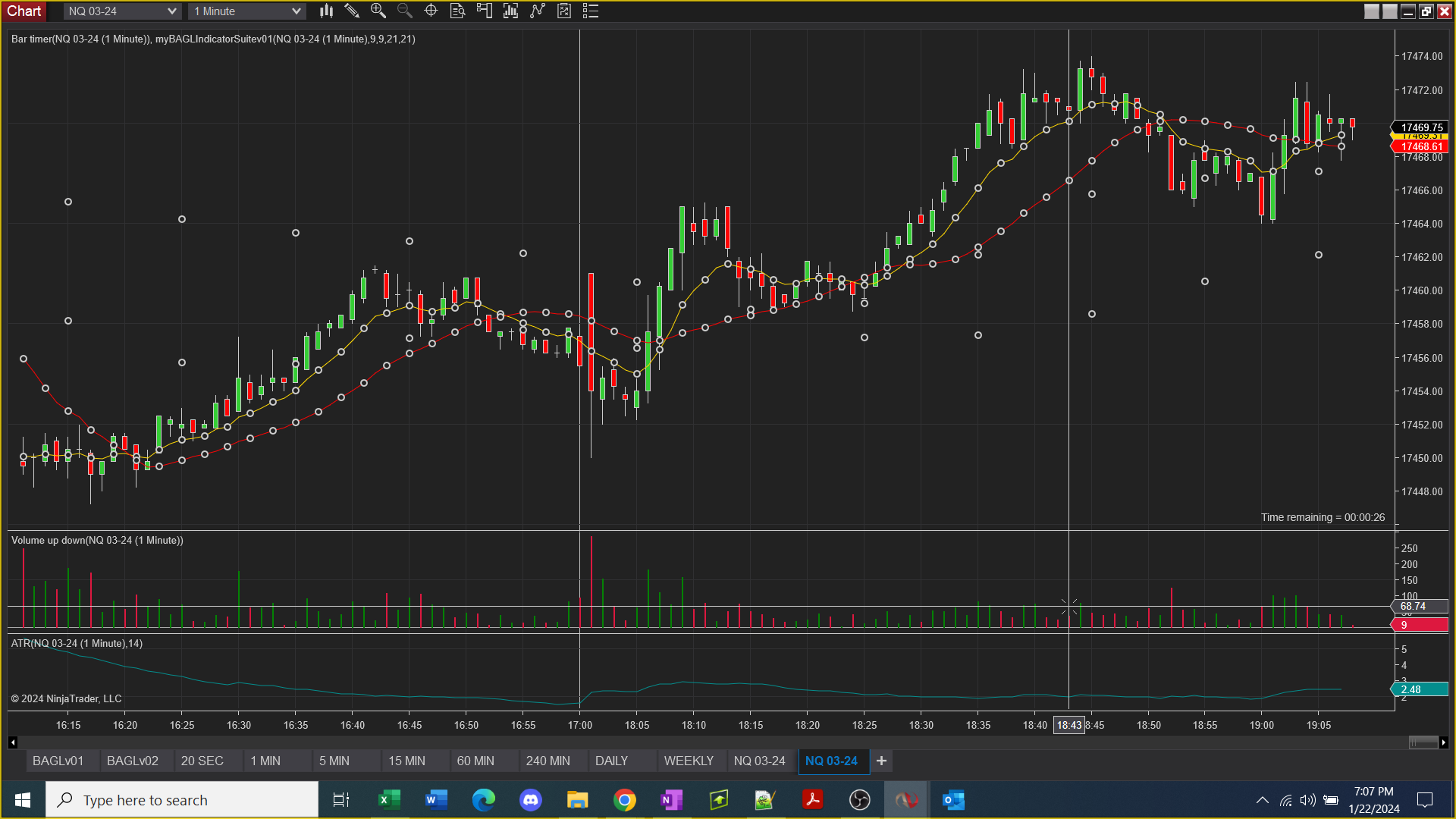Click the zoom out magnifier icon
The width and height of the screenshot is (1456, 819).
(x=404, y=11)
